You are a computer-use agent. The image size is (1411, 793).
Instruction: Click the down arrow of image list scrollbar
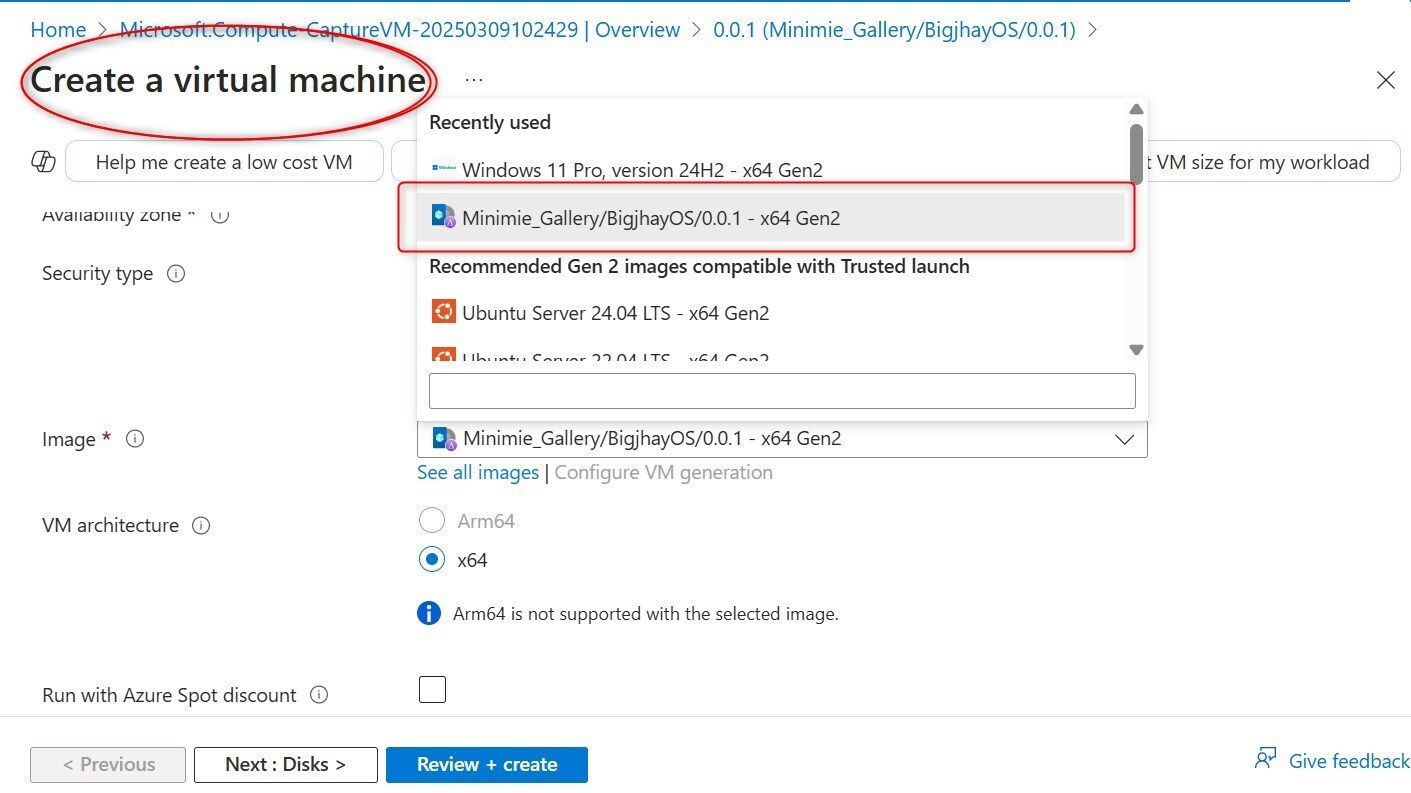coord(1136,350)
